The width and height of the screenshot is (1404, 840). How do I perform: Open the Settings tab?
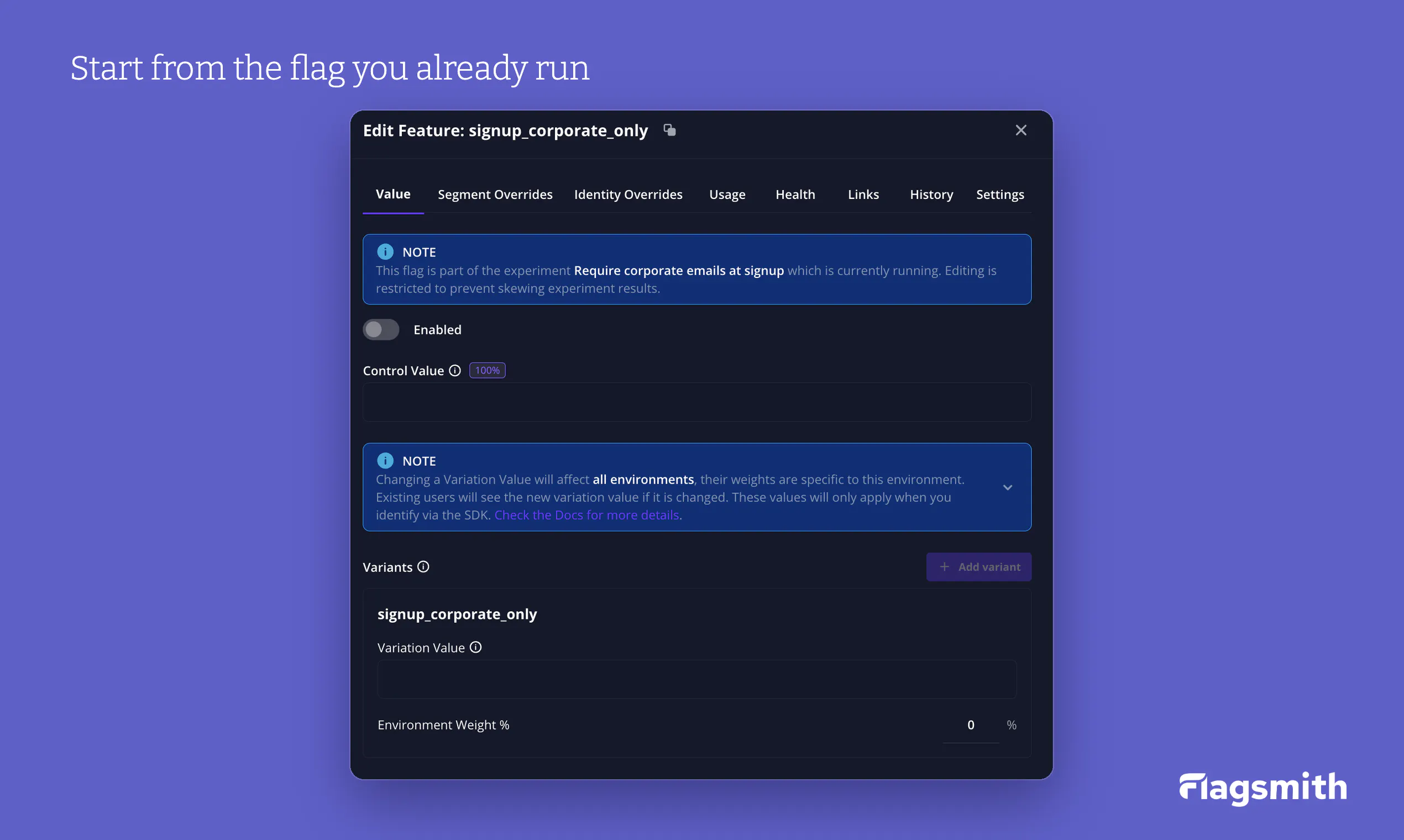(1000, 194)
